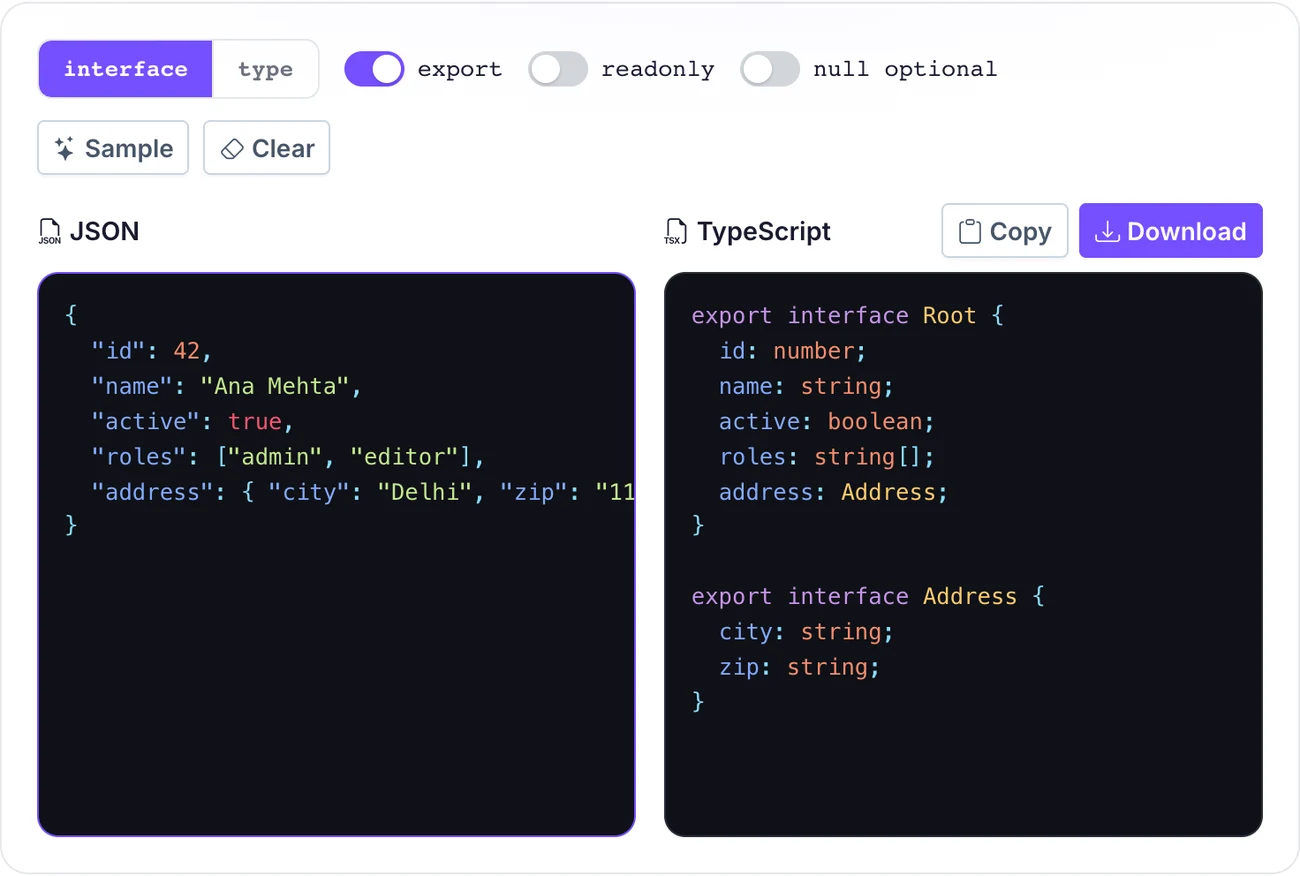The width and height of the screenshot is (1300, 876).
Task: Turn on null optional toggle
Action: tap(770, 69)
